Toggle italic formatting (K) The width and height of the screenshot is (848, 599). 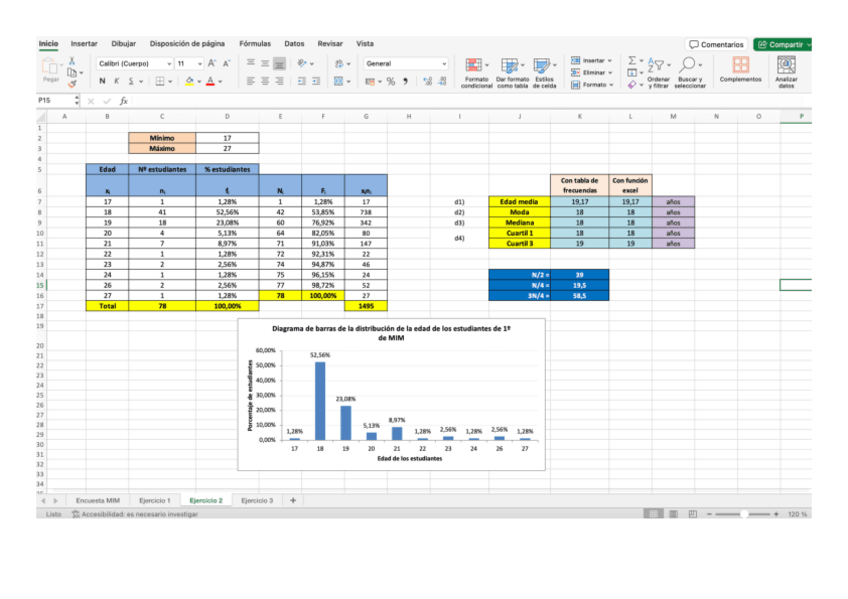coord(116,81)
